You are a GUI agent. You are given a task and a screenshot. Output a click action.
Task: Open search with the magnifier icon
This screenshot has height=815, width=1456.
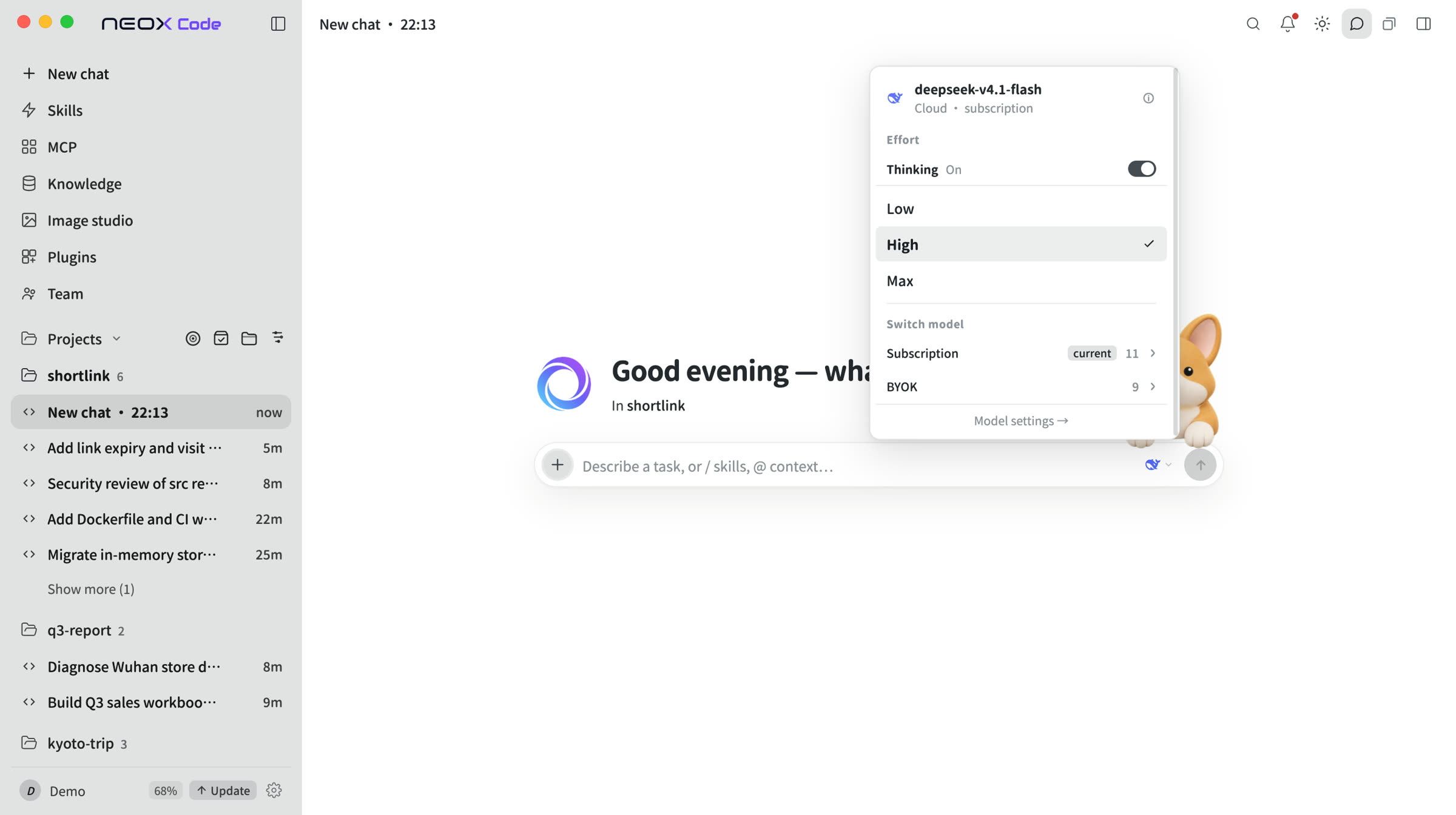pos(1253,24)
